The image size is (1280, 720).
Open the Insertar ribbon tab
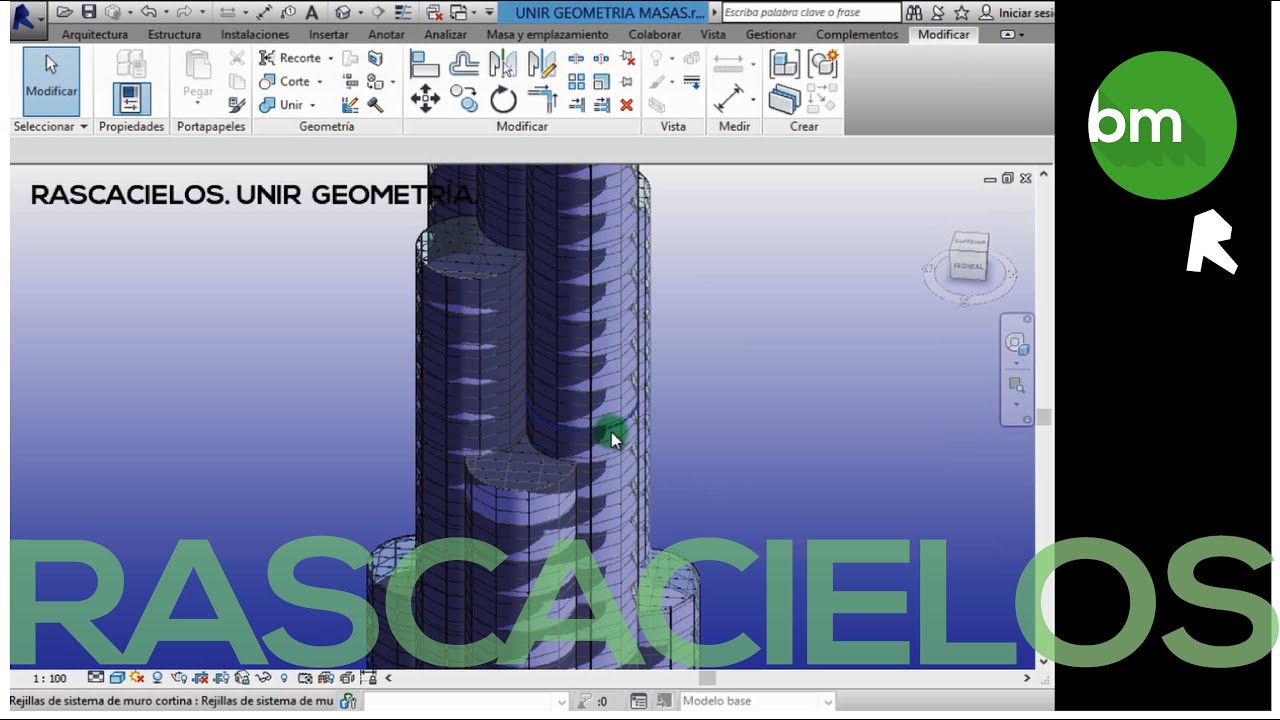tap(328, 34)
